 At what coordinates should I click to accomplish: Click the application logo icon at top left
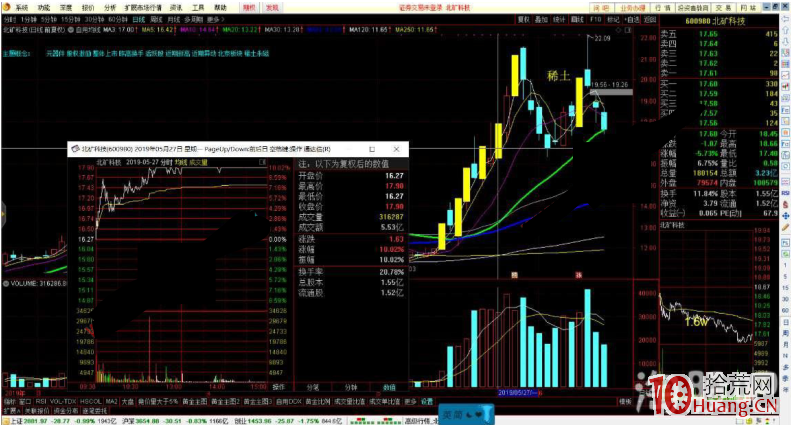[x=6, y=7]
